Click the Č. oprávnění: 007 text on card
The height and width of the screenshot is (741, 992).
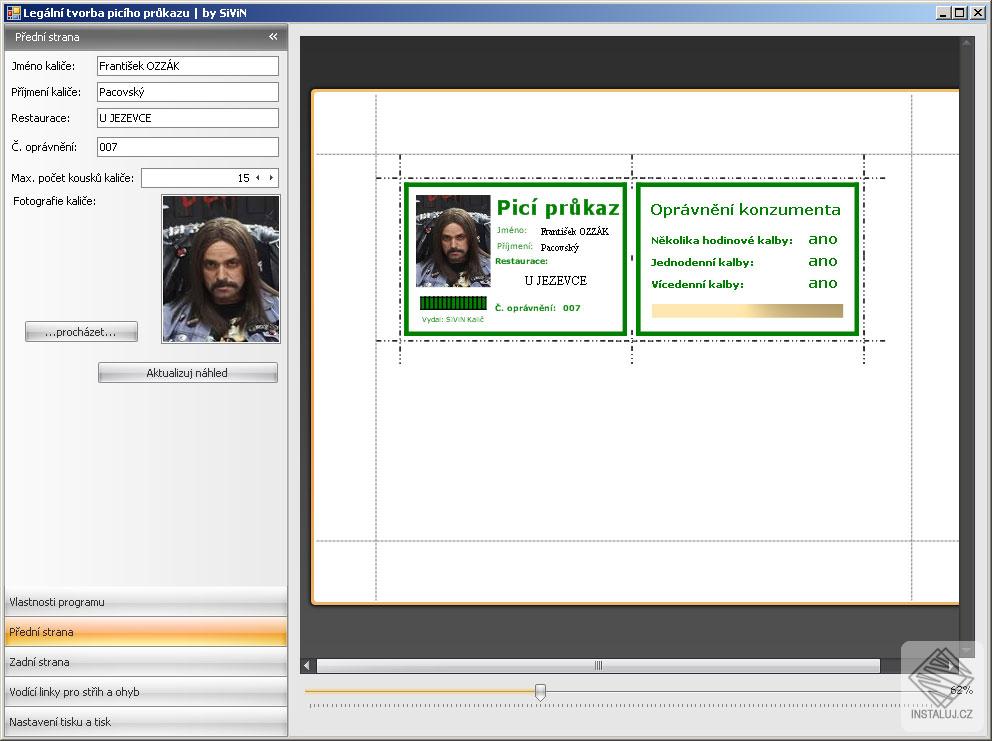pyautogui.click(x=537, y=308)
